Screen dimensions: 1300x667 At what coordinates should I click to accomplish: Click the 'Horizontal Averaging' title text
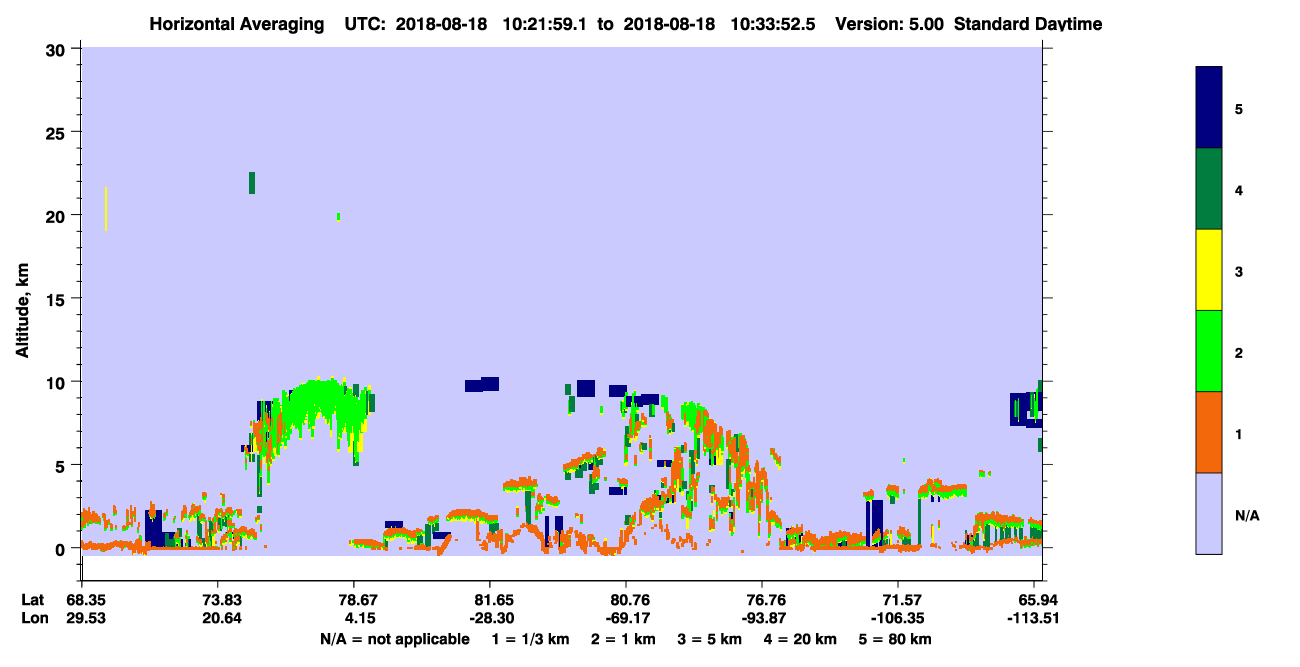point(237,23)
